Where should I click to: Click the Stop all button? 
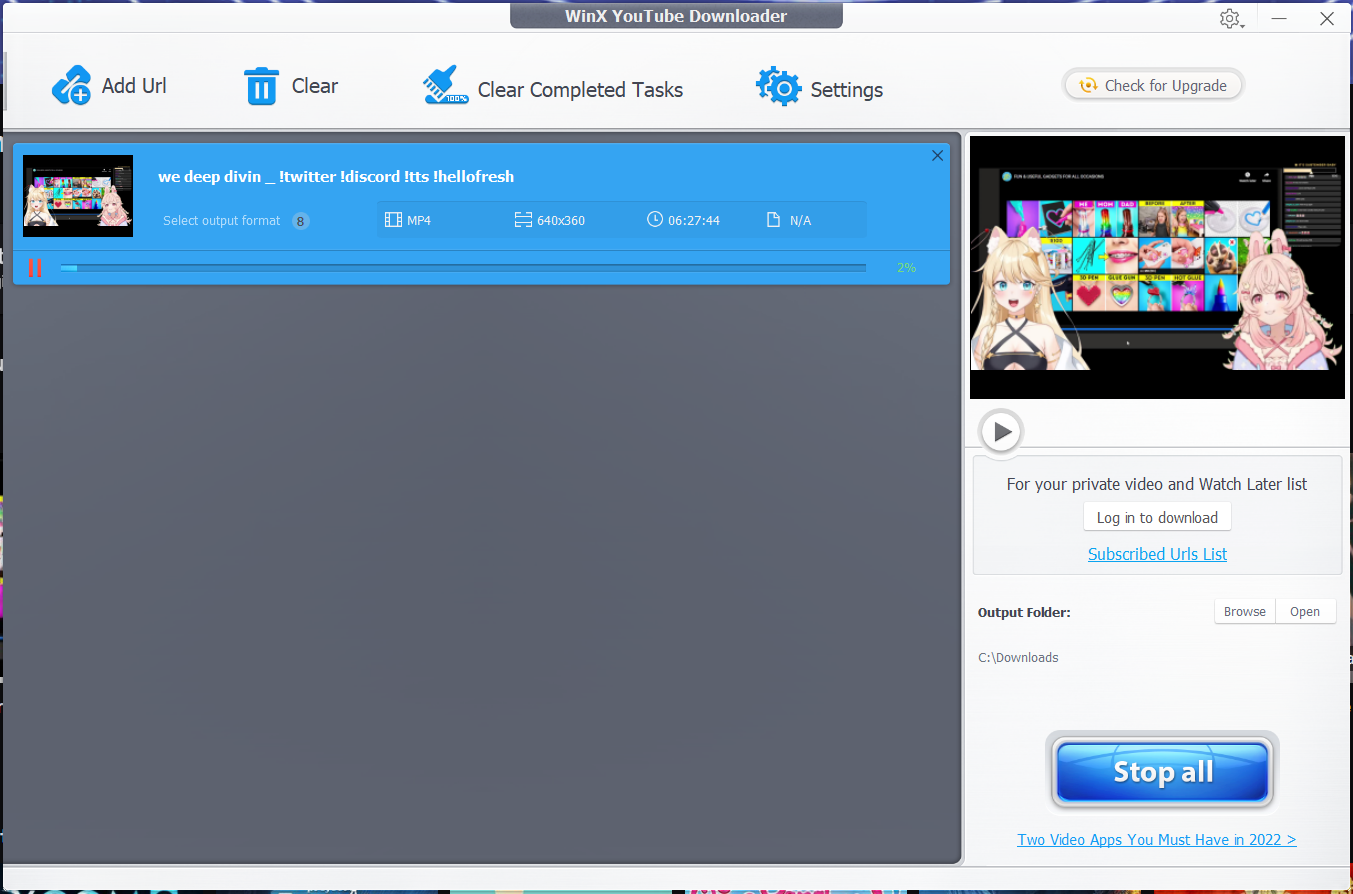click(1162, 772)
